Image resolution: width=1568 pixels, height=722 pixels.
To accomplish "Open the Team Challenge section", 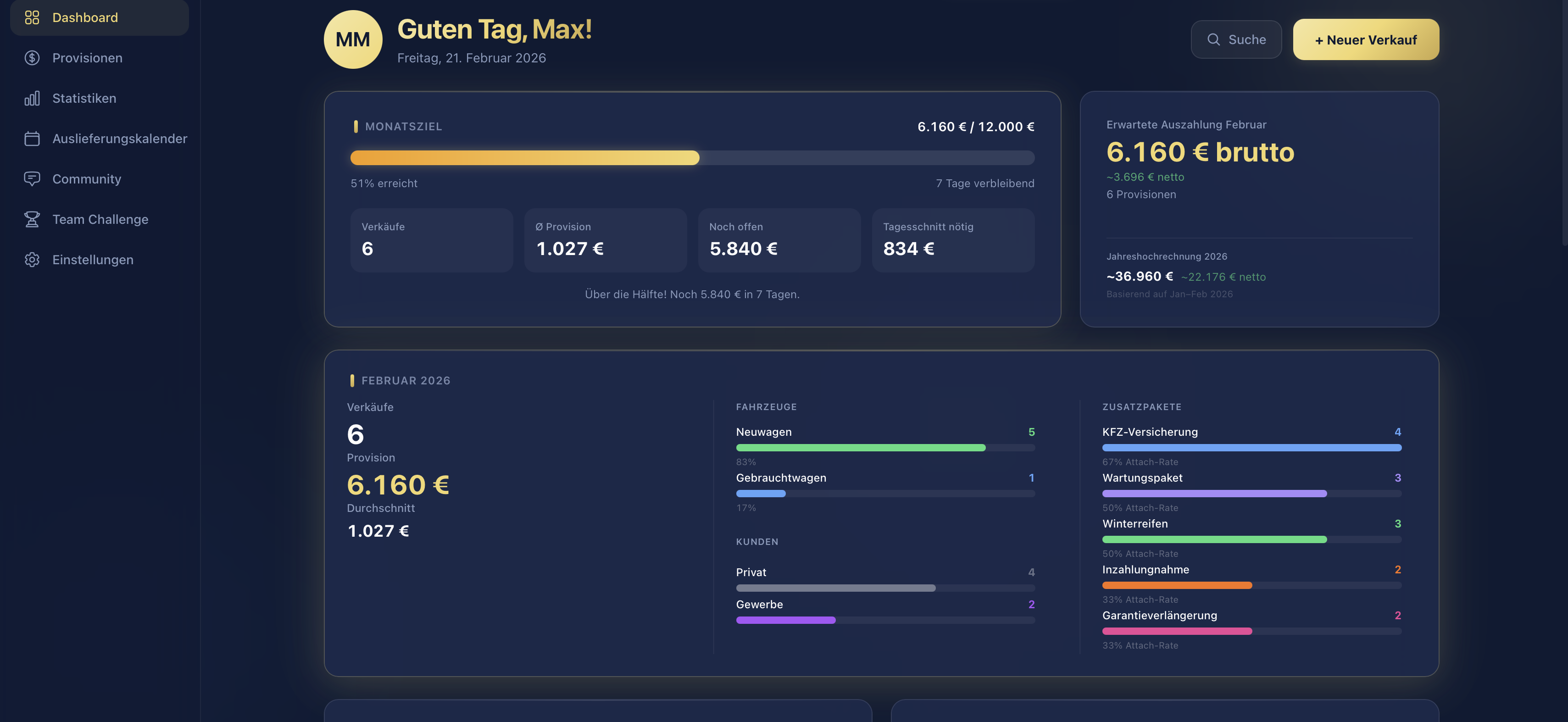I will (x=100, y=219).
